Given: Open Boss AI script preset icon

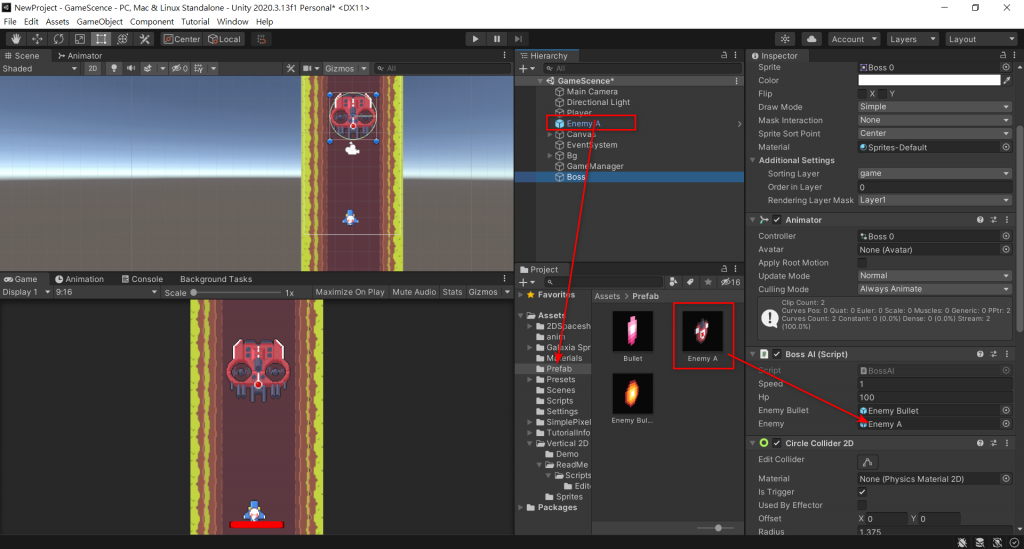Looking at the screenshot, I should pos(993,354).
